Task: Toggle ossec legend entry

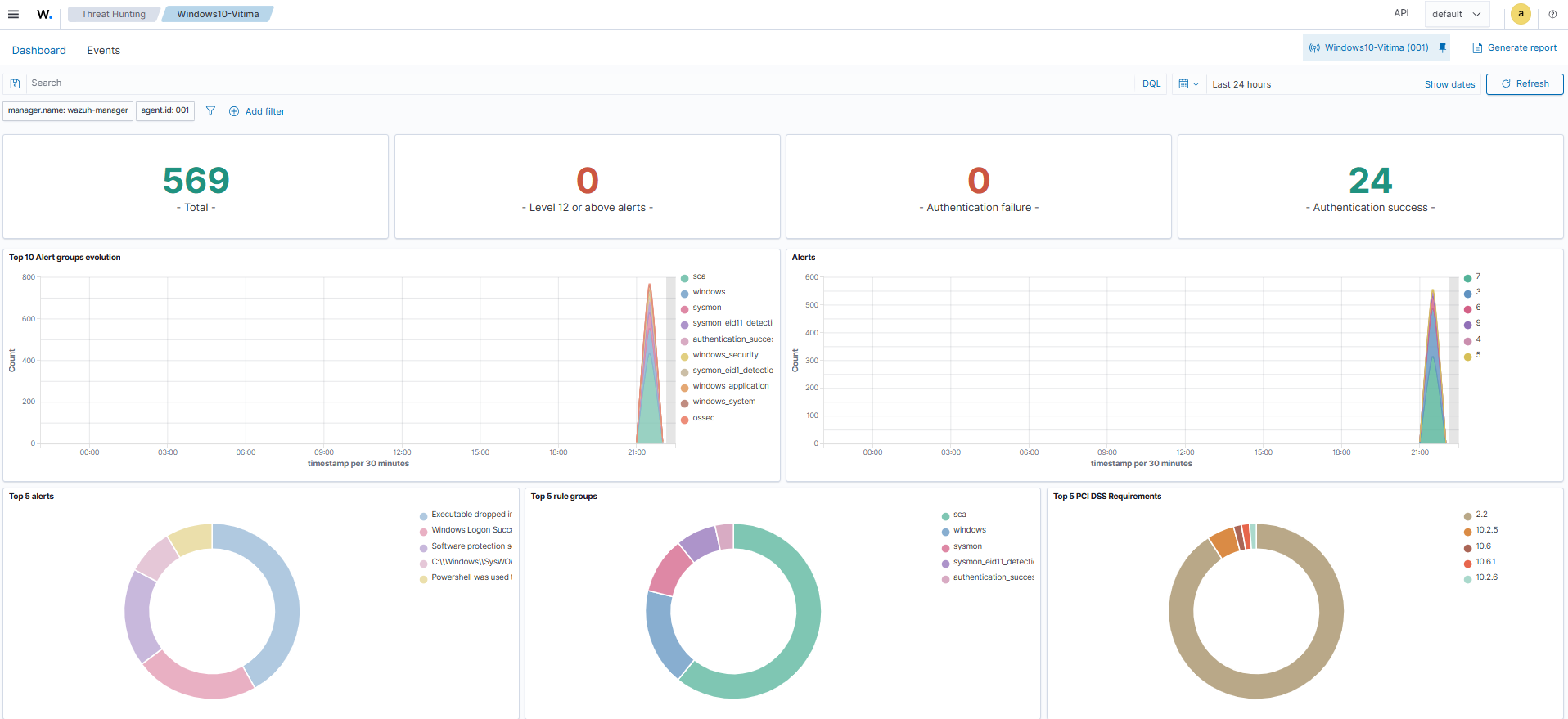Action: (x=698, y=418)
